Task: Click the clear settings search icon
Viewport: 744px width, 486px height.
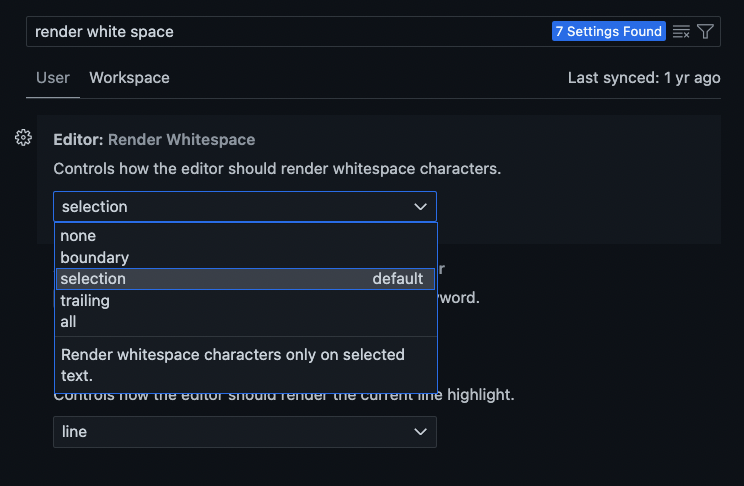Action: [682, 32]
